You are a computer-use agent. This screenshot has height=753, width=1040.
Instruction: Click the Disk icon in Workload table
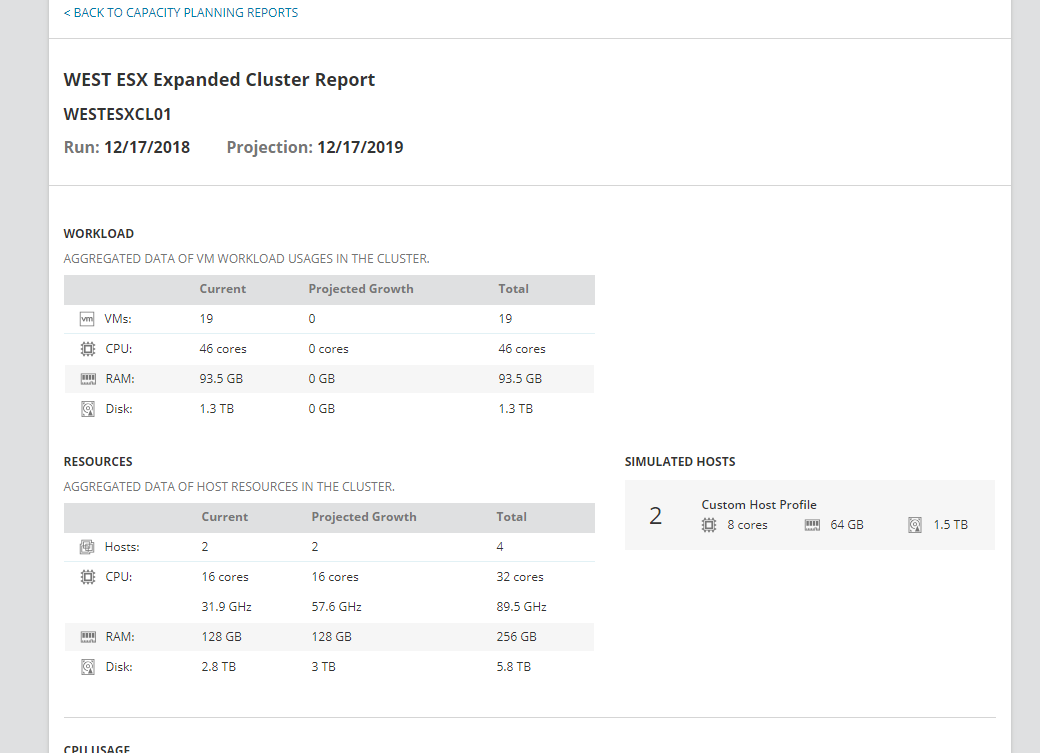click(88, 409)
